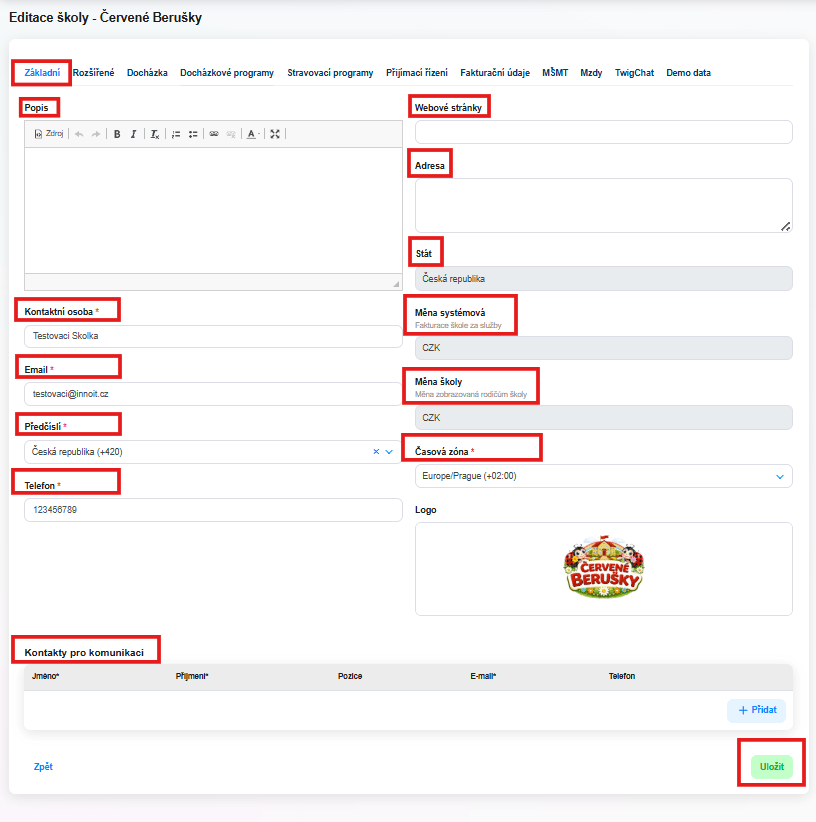
Task: Click the Stát field showing Česká republika
Action: (x=603, y=279)
